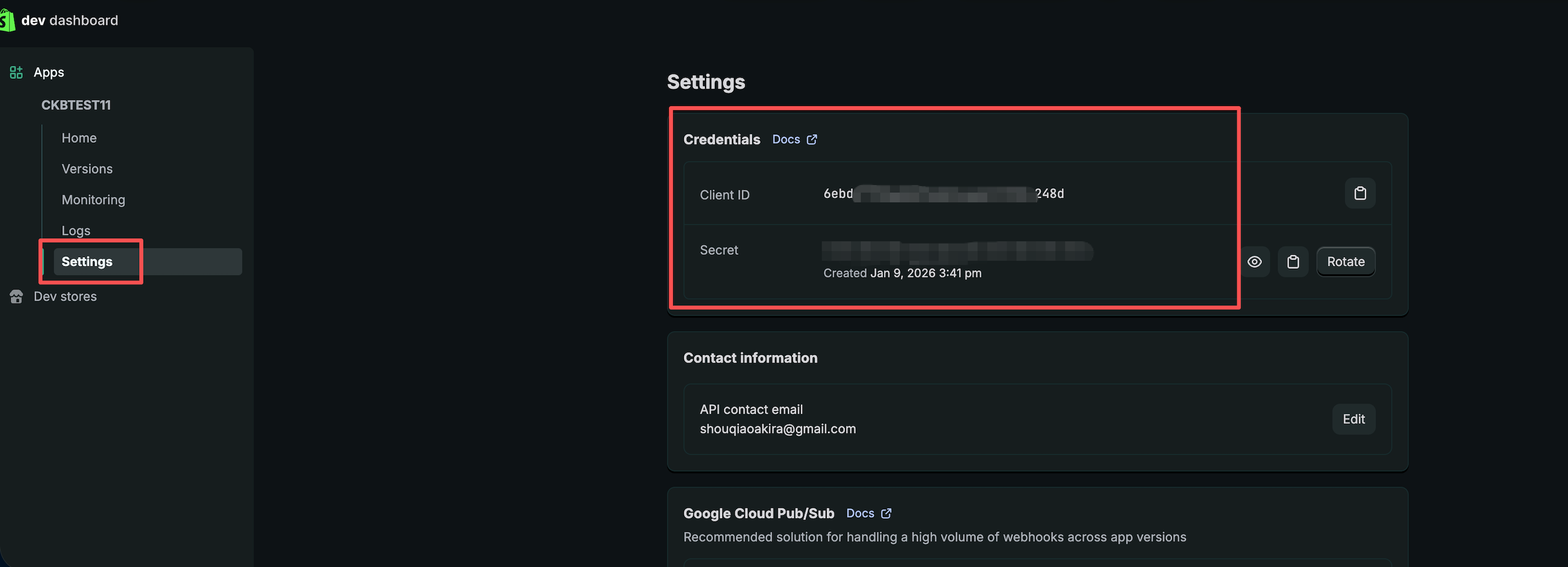Open the Credentials Docs link
1568x567 pixels.
pyautogui.click(x=786, y=140)
